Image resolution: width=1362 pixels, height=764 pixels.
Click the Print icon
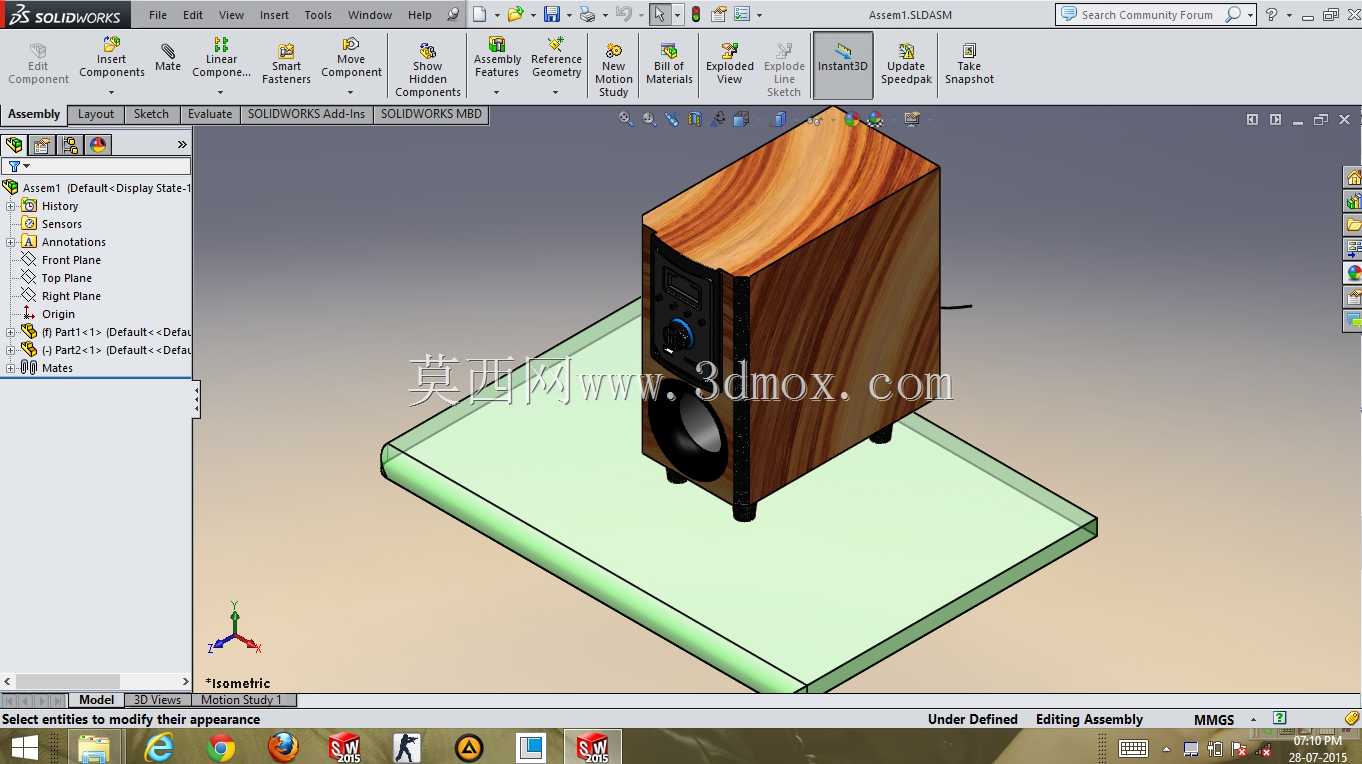click(x=587, y=14)
